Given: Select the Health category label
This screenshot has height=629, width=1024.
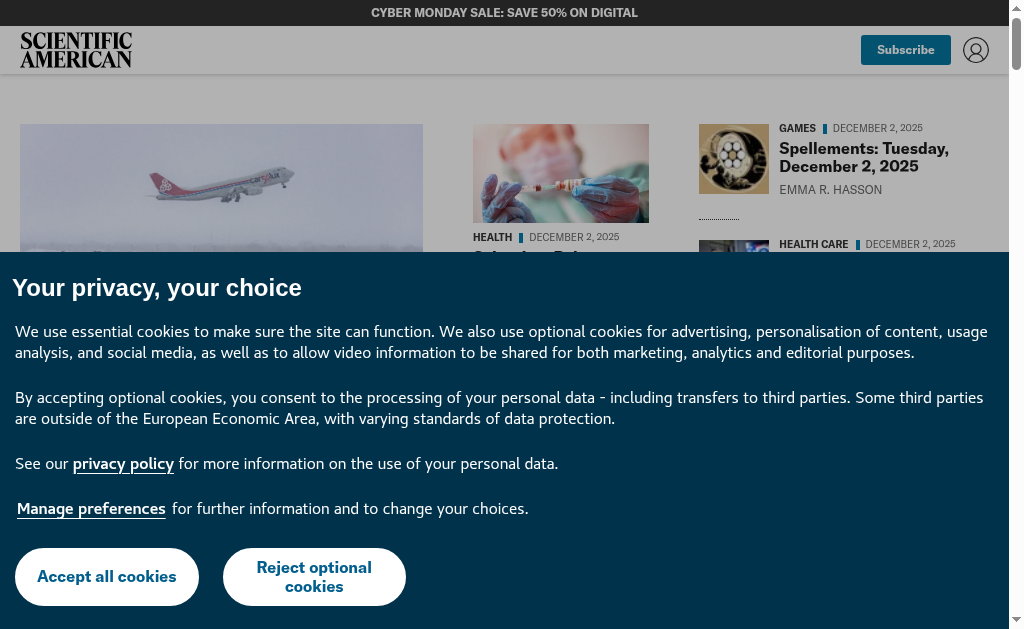Looking at the screenshot, I should [x=492, y=238].
